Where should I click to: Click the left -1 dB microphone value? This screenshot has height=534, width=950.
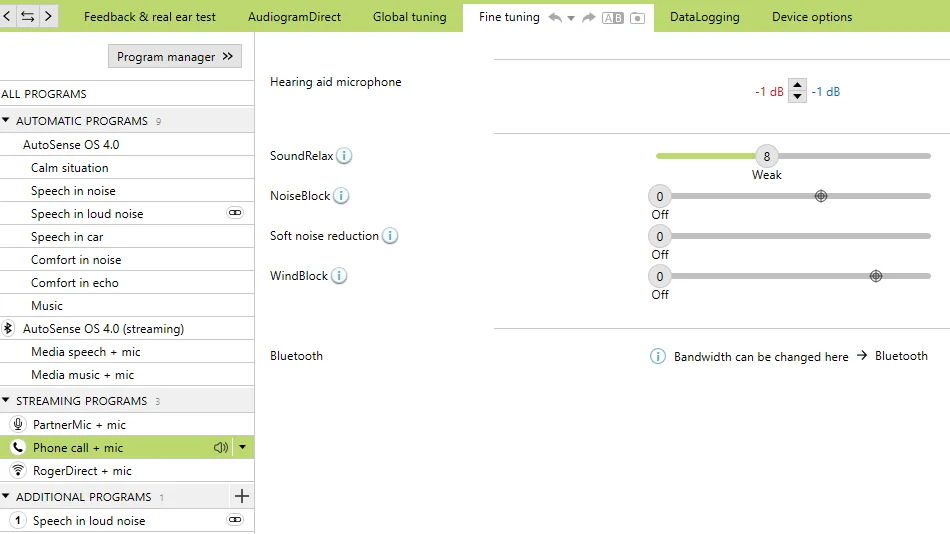(x=769, y=92)
